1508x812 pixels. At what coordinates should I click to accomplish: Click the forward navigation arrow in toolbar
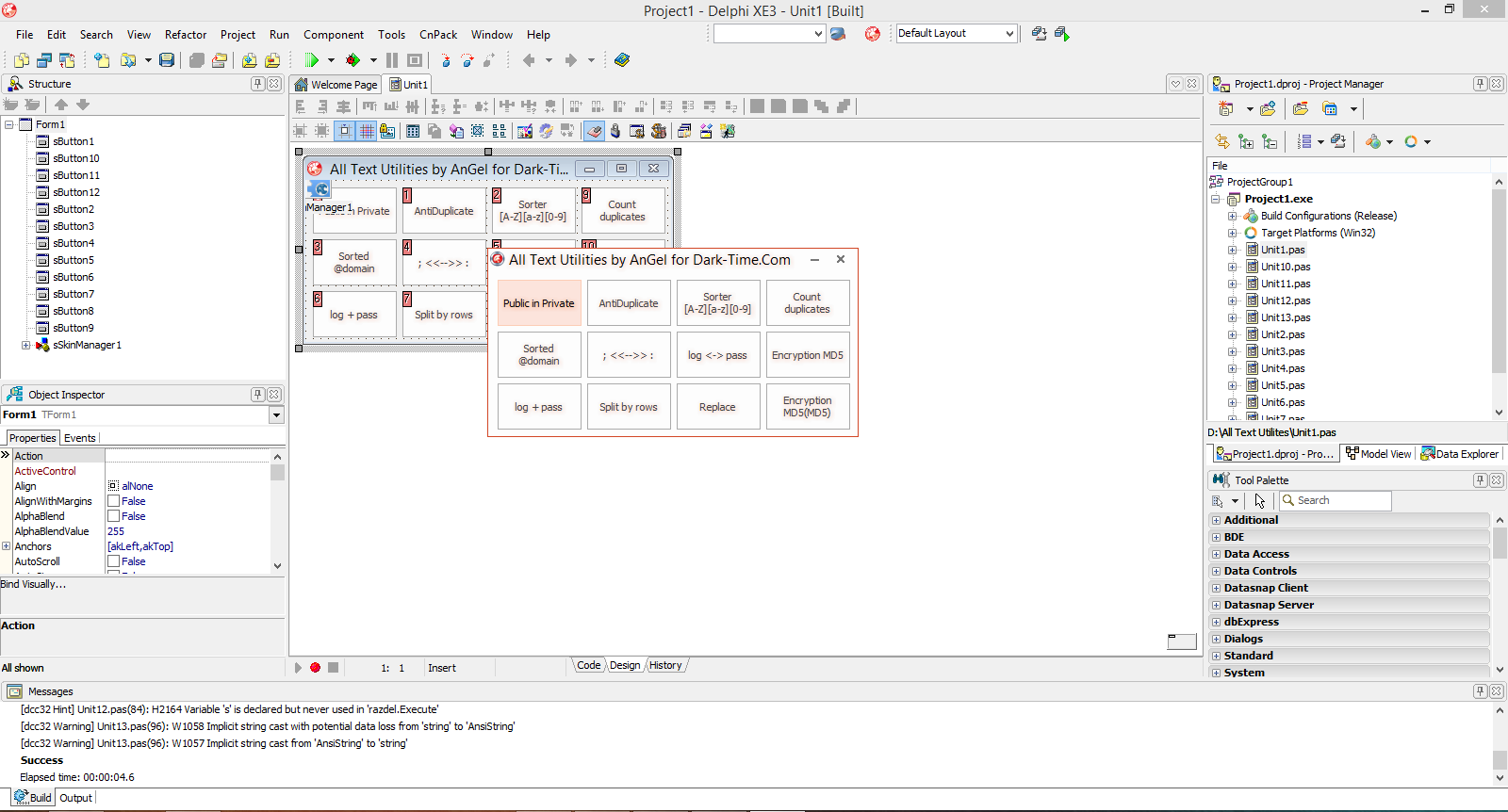[570, 60]
